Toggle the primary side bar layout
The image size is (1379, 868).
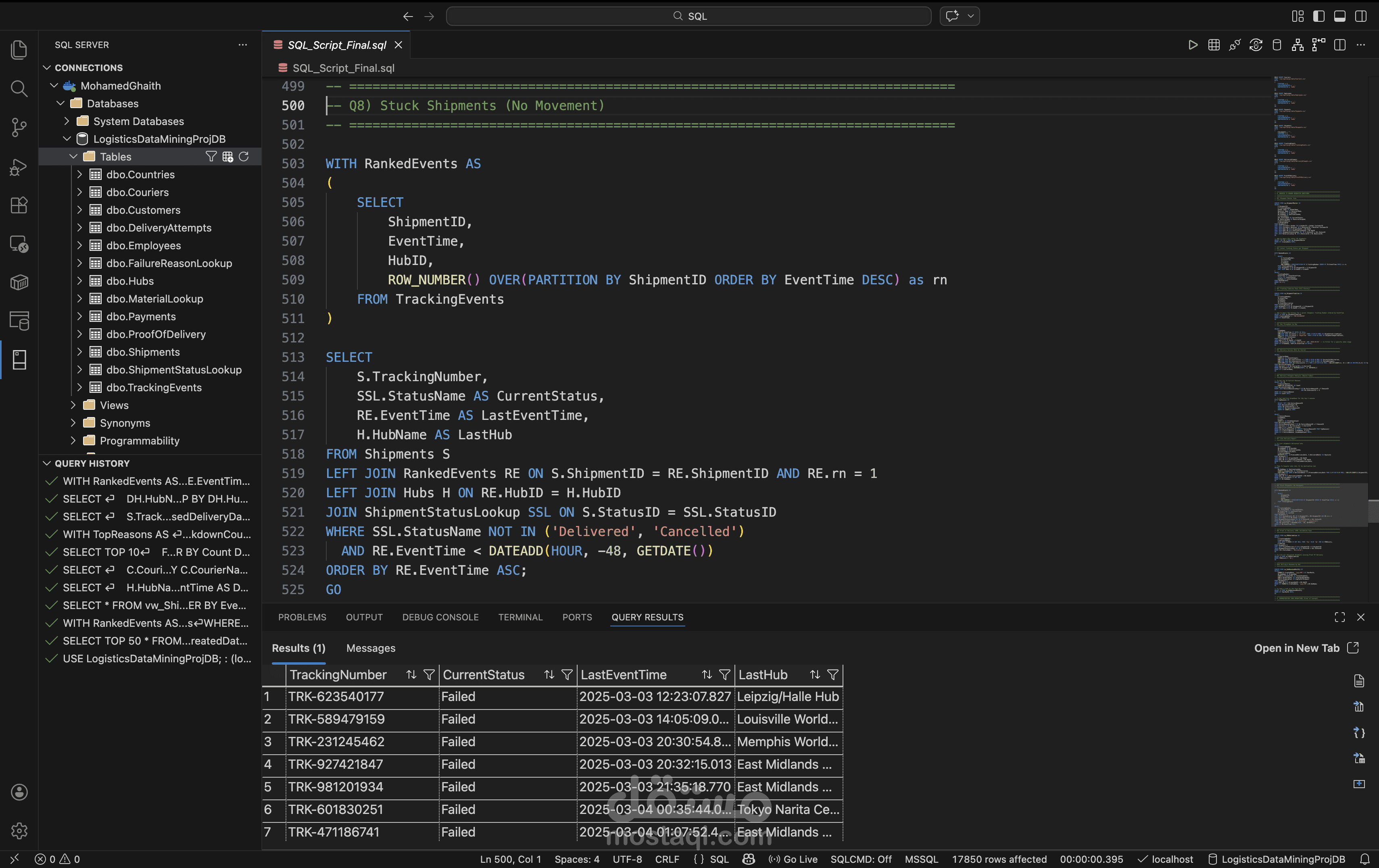pos(1319,16)
